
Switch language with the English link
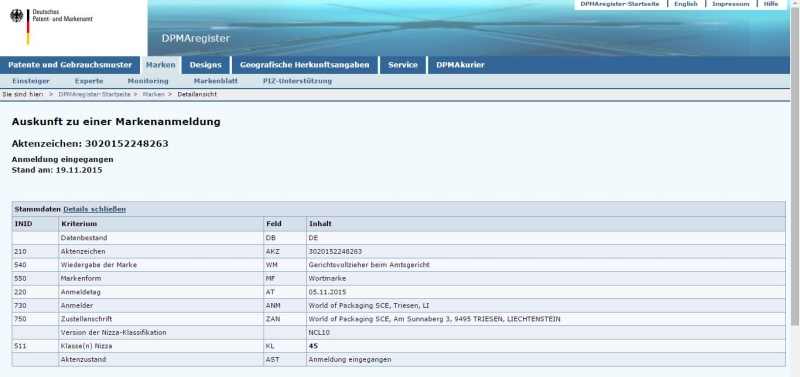coord(685,4)
